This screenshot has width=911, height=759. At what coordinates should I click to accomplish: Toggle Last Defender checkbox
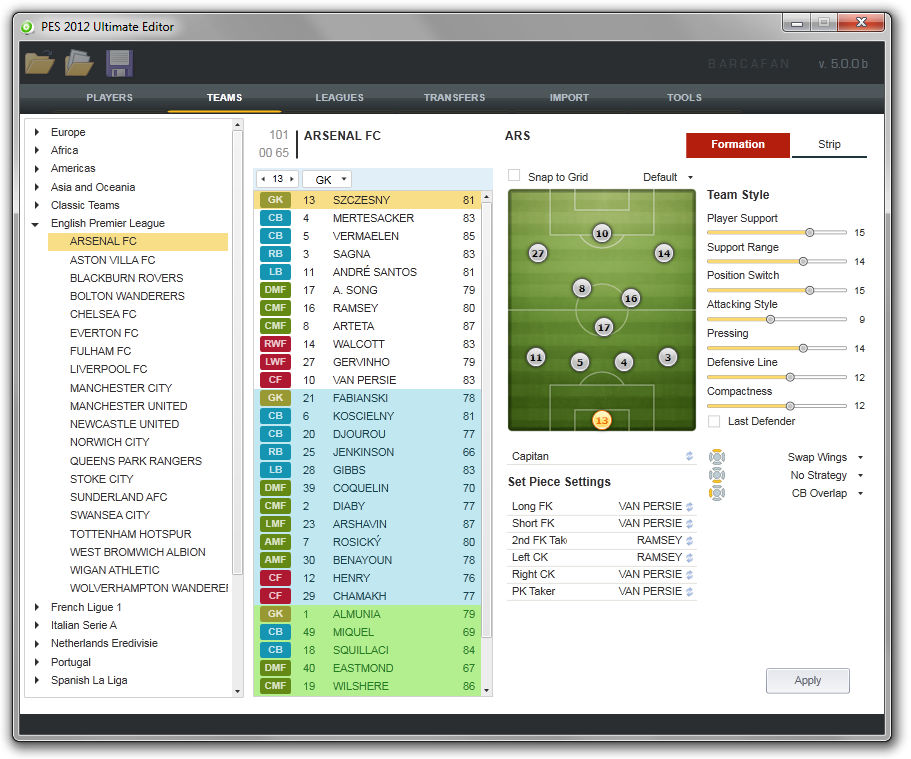[x=714, y=421]
